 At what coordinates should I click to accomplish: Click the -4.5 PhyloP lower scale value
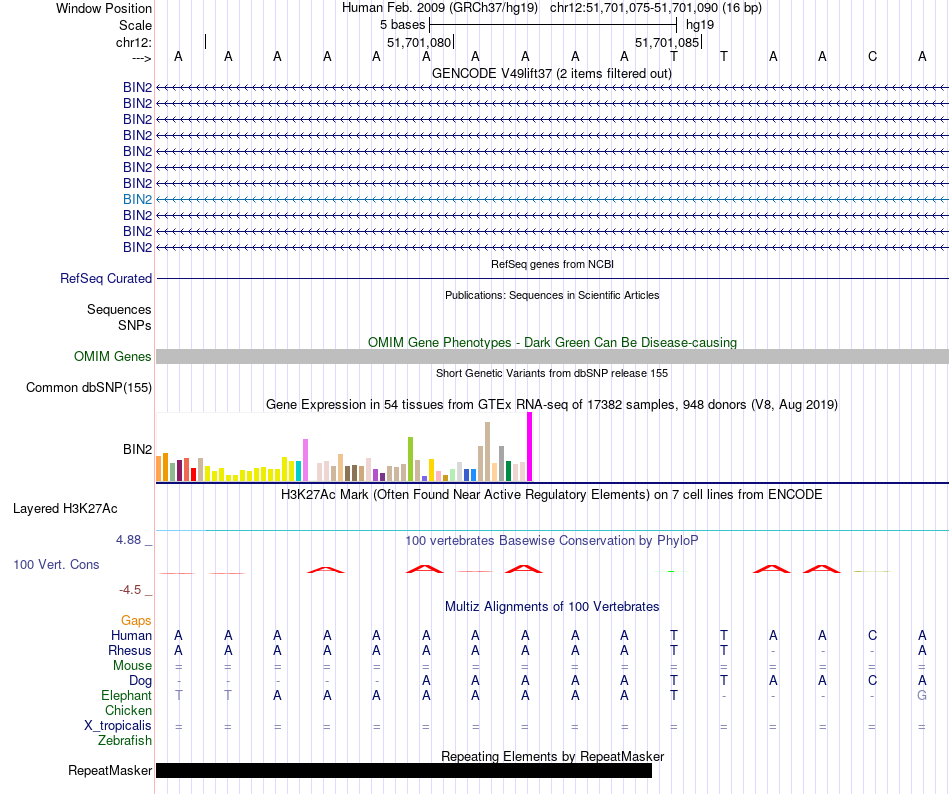(x=130, y=590)
